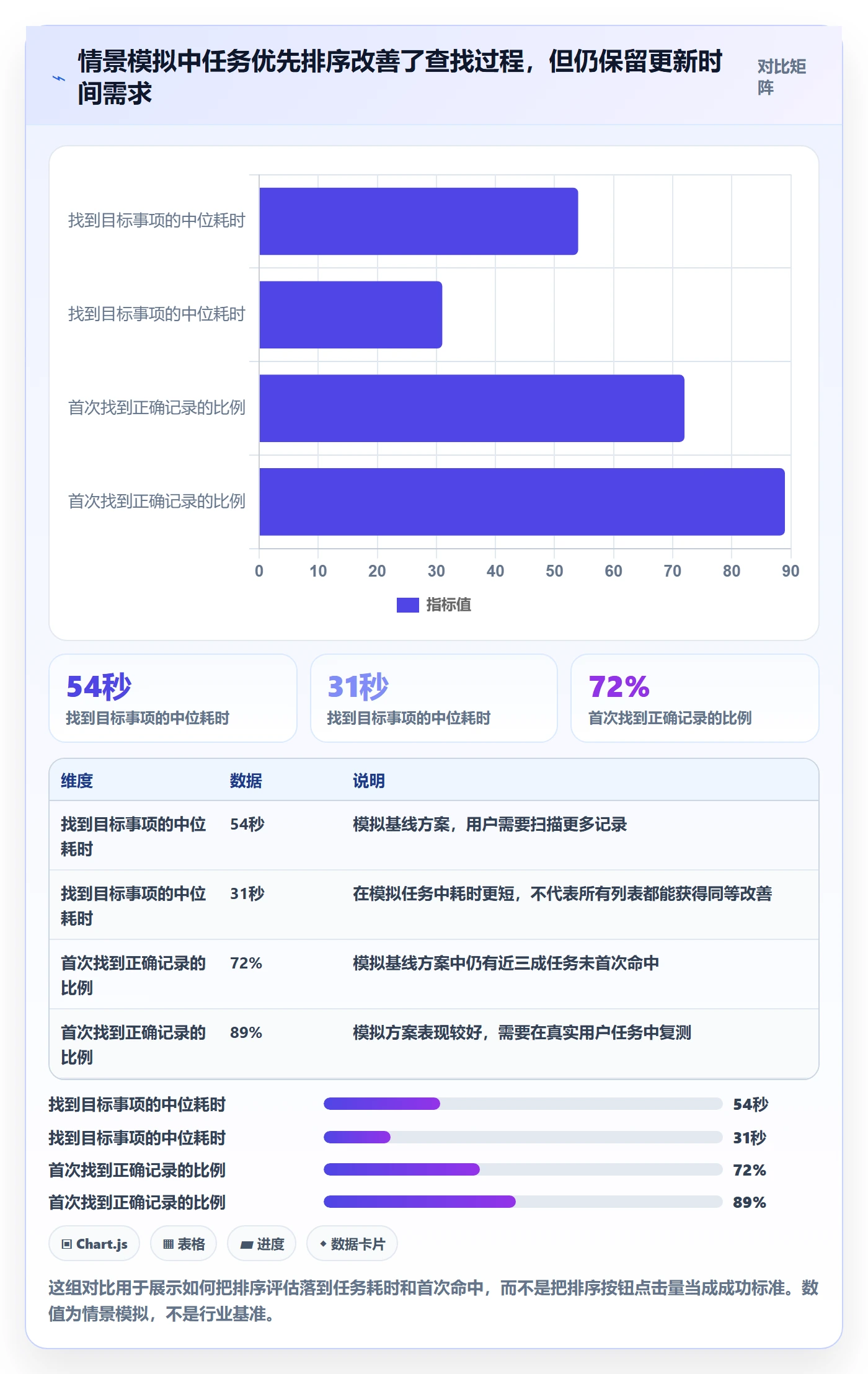The height and width of the screenshot is (1374, 868).
Task: Click the progress bar labeled 31秒
Action: pyautogui.click(x=523, y=1137)
